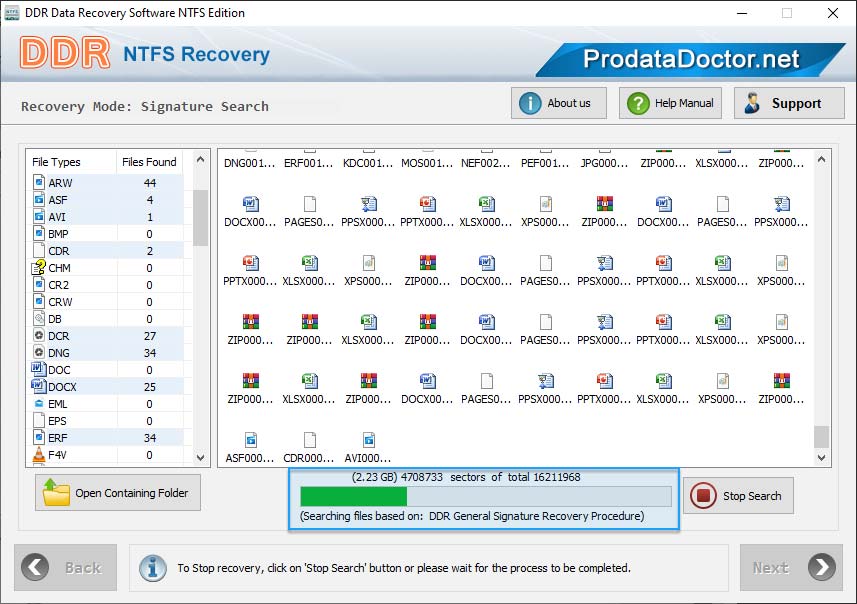857x604 pixels.
Task: Click recovered files scrollbar down arrow
Action: coord(821,458)
